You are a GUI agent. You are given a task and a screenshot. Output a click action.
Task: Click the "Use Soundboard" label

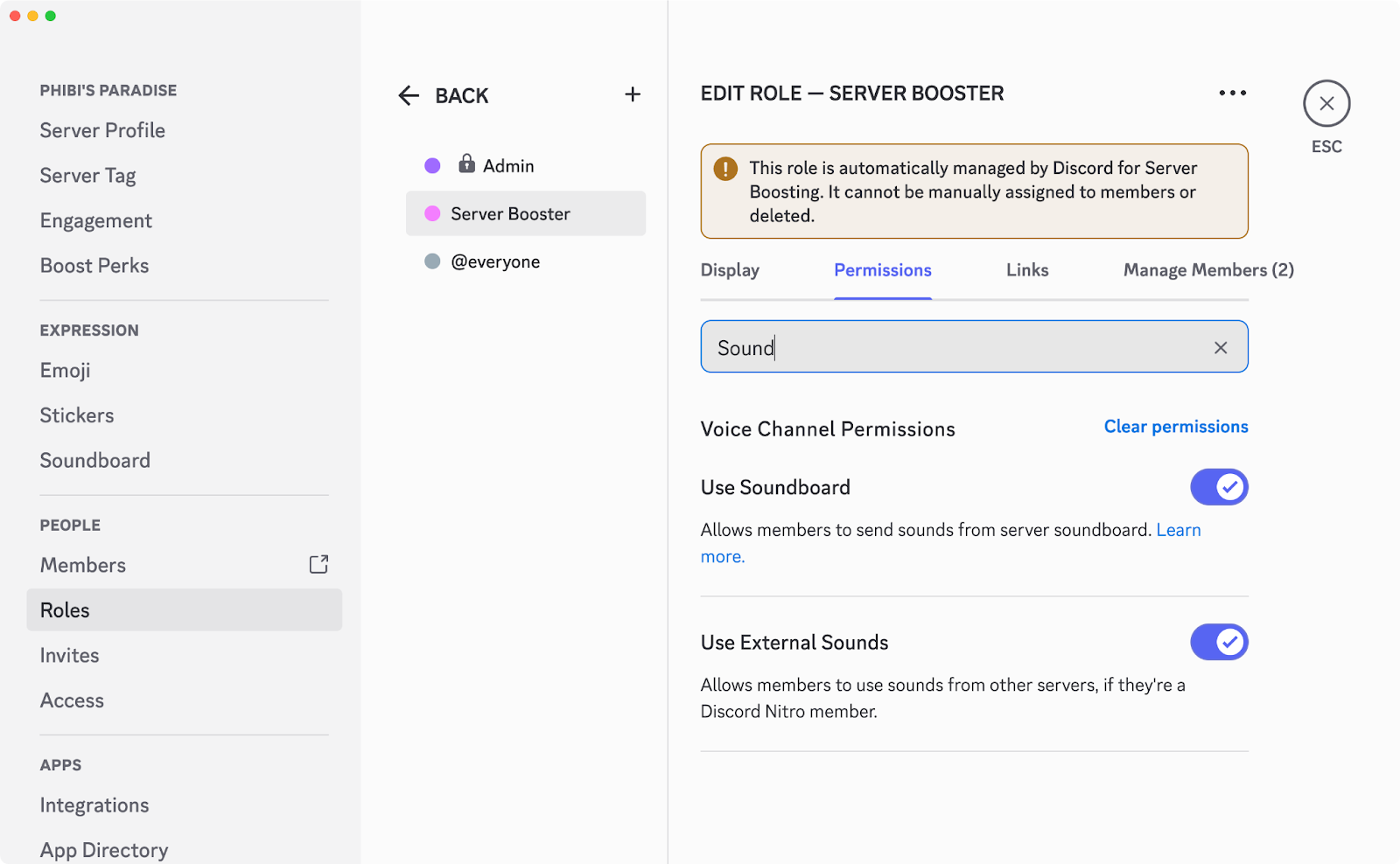coord(775,487)
